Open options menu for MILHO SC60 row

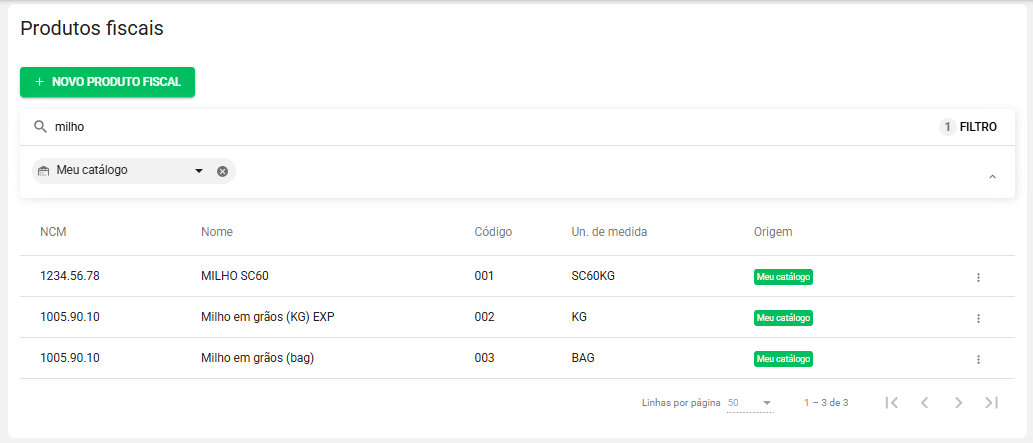tap(978, 277)
